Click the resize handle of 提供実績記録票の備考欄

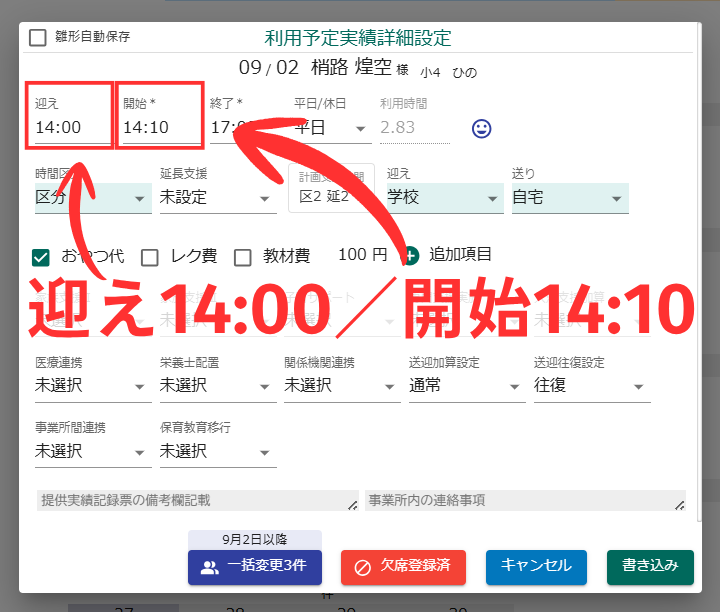point(352,505)
